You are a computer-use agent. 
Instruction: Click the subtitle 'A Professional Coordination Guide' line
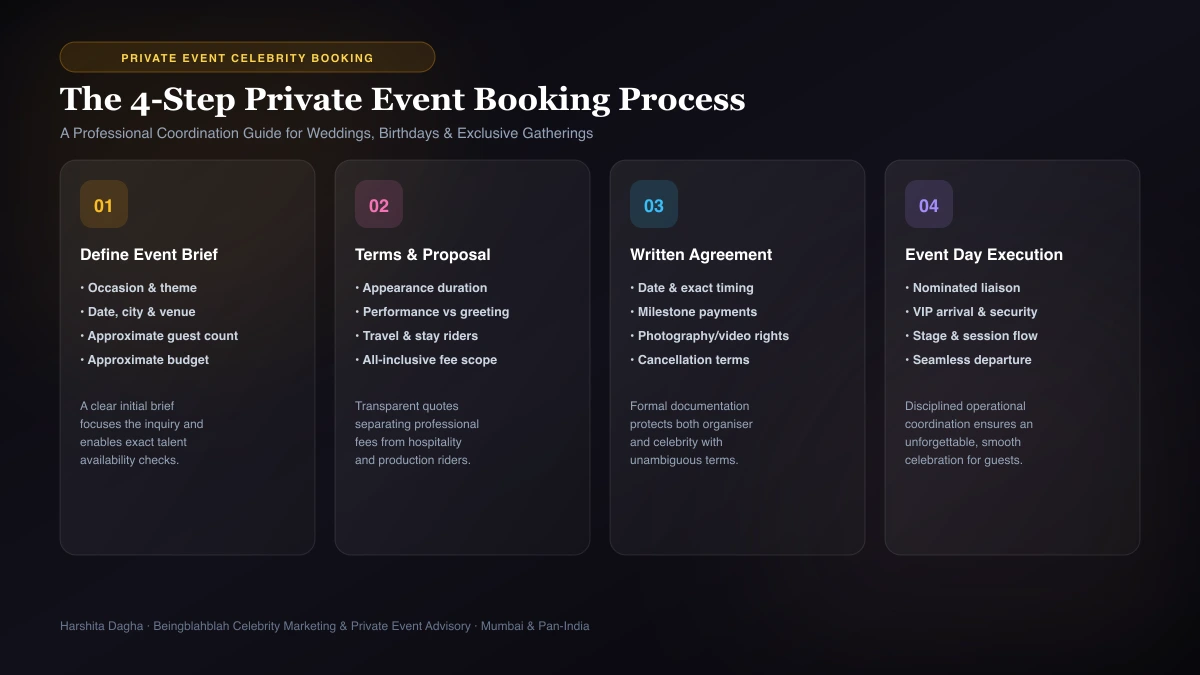(x=326, y=133)
